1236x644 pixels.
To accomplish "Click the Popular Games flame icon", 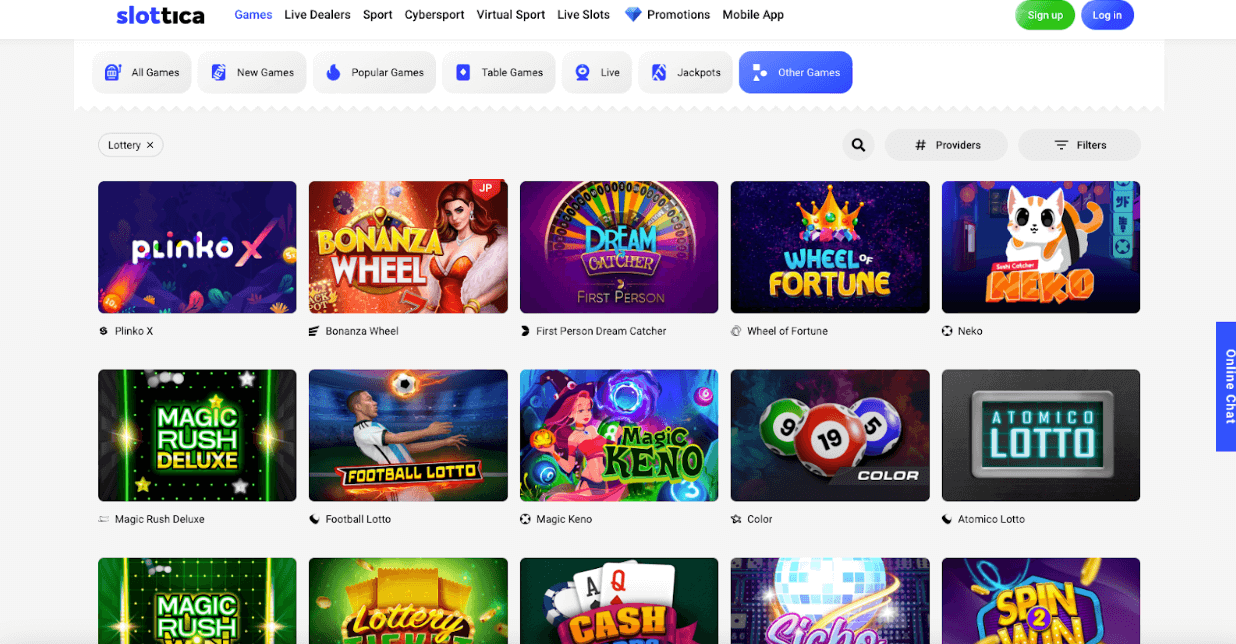I will (x=333, y=72).
